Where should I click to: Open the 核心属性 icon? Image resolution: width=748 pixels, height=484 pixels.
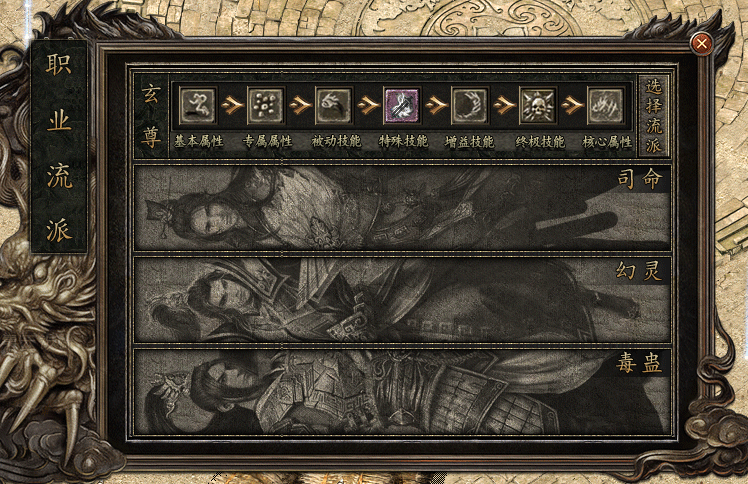pyautogui.click(x=606, y=105)
